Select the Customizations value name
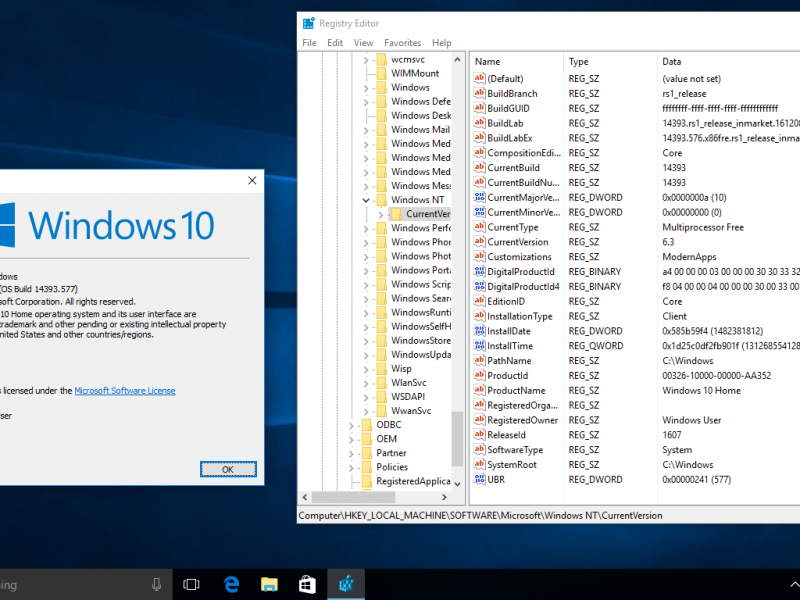Screen dimensions: 800x600 coord(519,257)
